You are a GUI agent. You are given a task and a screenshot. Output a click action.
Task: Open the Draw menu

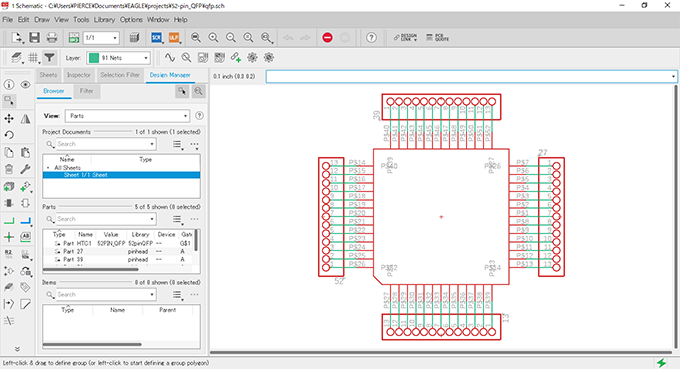42,20
